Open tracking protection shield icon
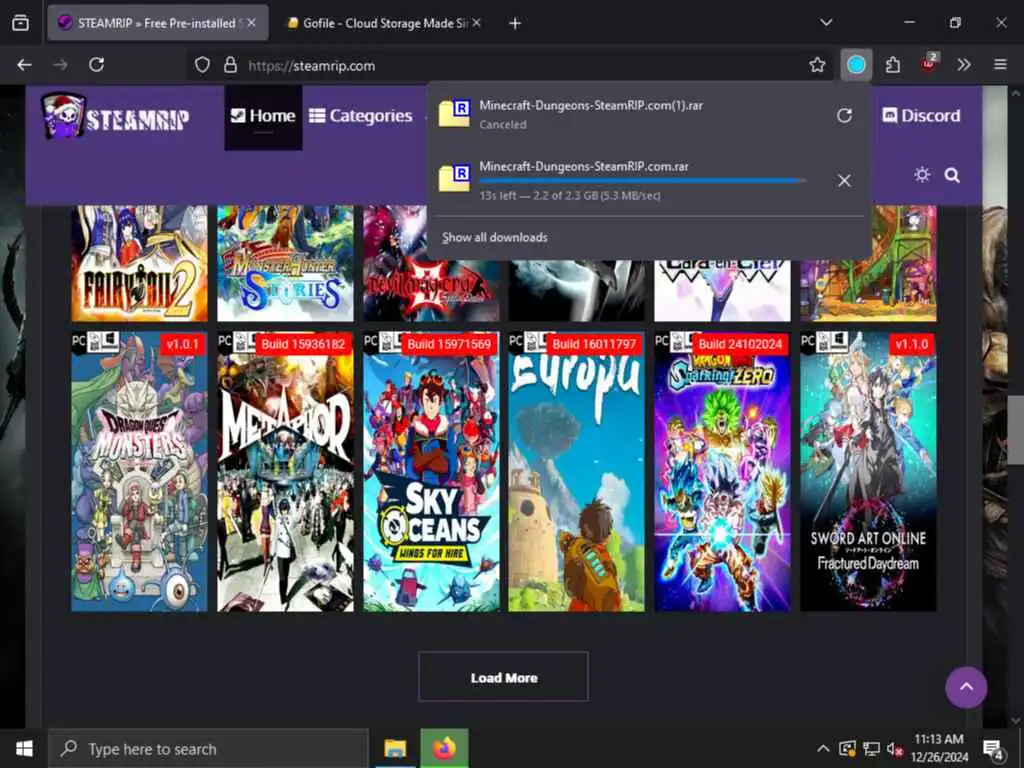The width and height of the screenshot is (1024, 768). [x=202, y=65]
